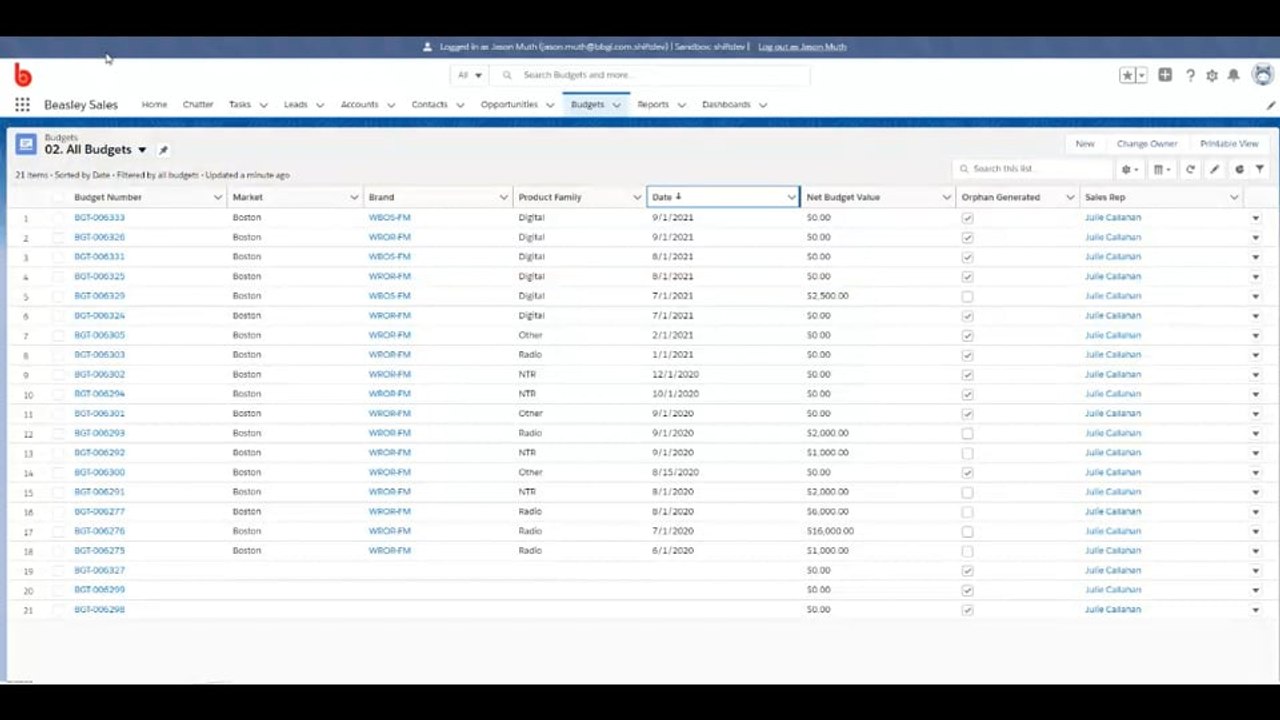Open row actions for BGT-006298
Screen dimensions: 1280x720
(1256, 609)
